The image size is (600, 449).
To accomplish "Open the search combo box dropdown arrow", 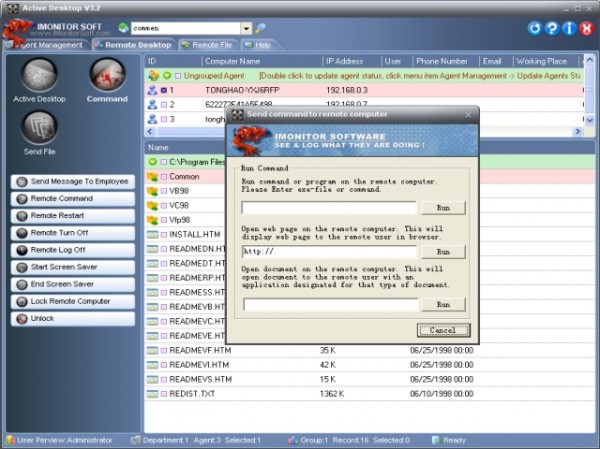I will point(246,28).
